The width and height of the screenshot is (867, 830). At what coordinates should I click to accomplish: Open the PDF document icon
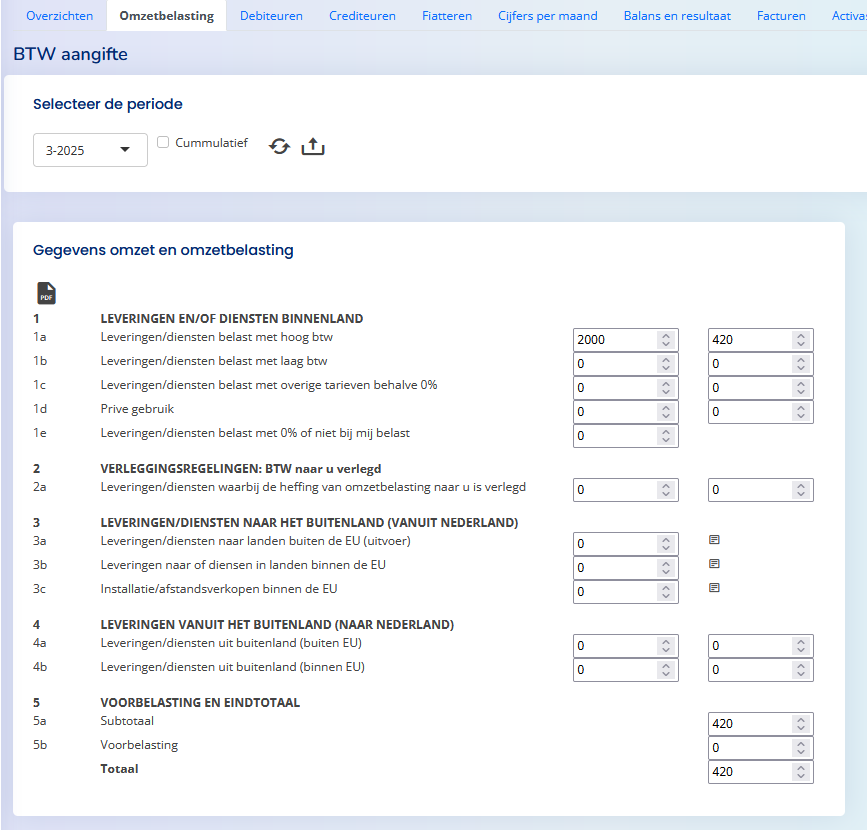[x=46, y=293]
